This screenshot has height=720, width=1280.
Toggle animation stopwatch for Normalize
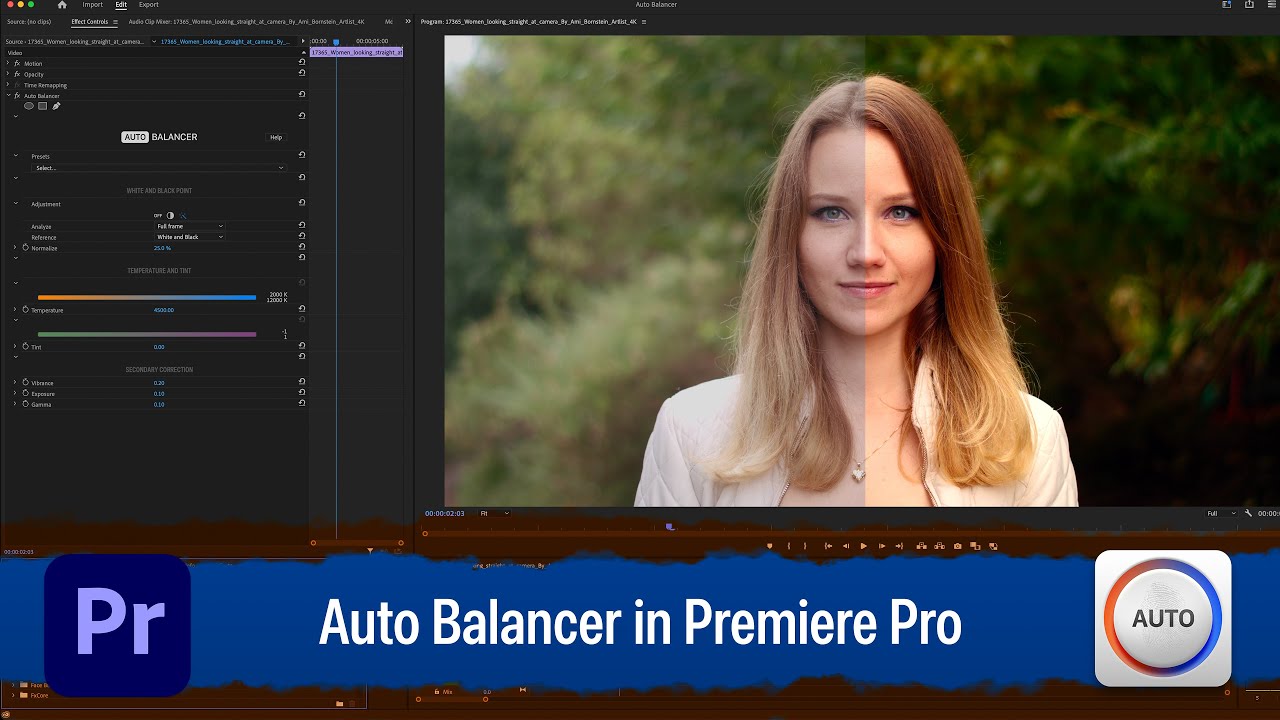pos(25,247)
